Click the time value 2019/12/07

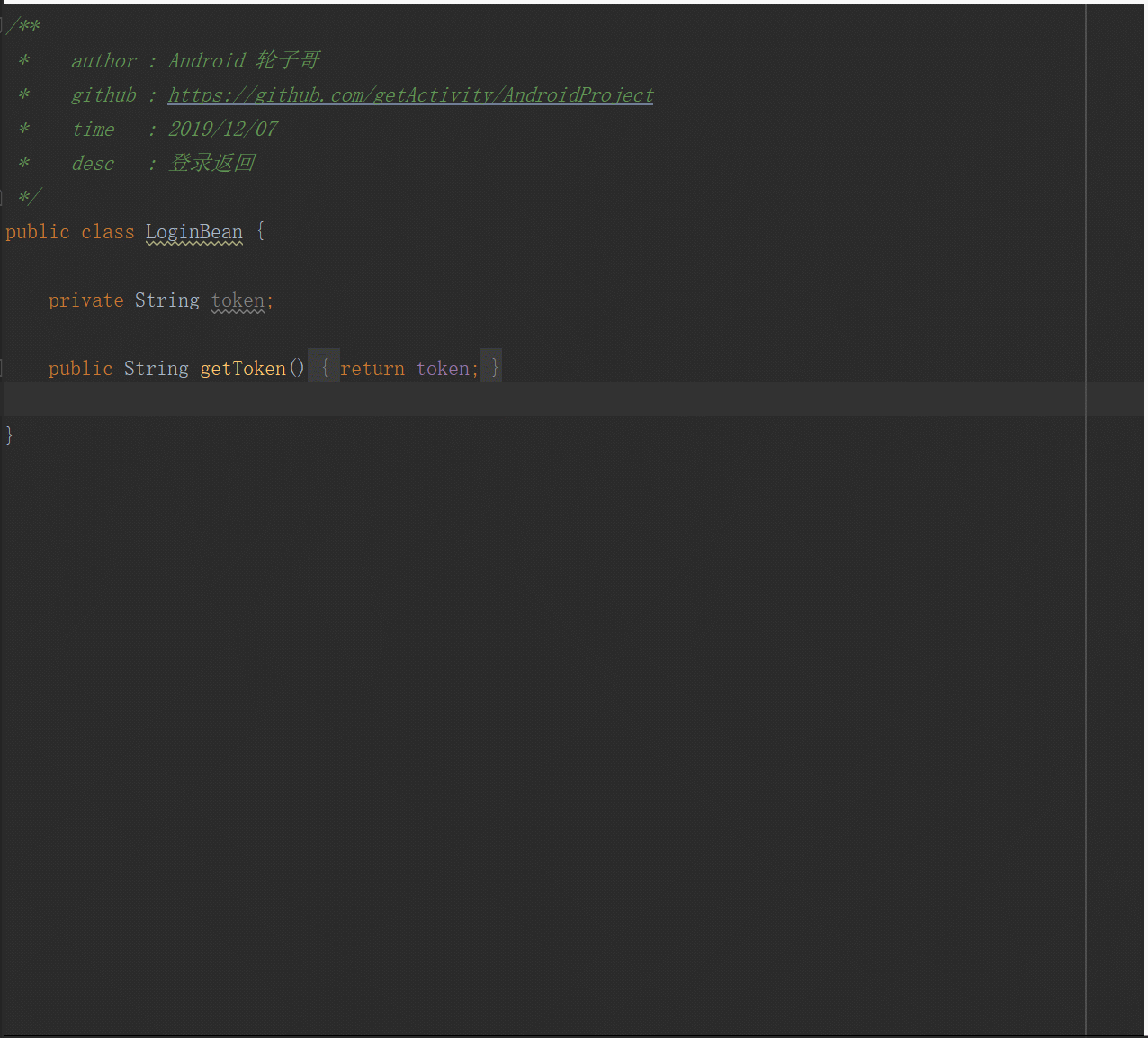(x=223, y=130)
